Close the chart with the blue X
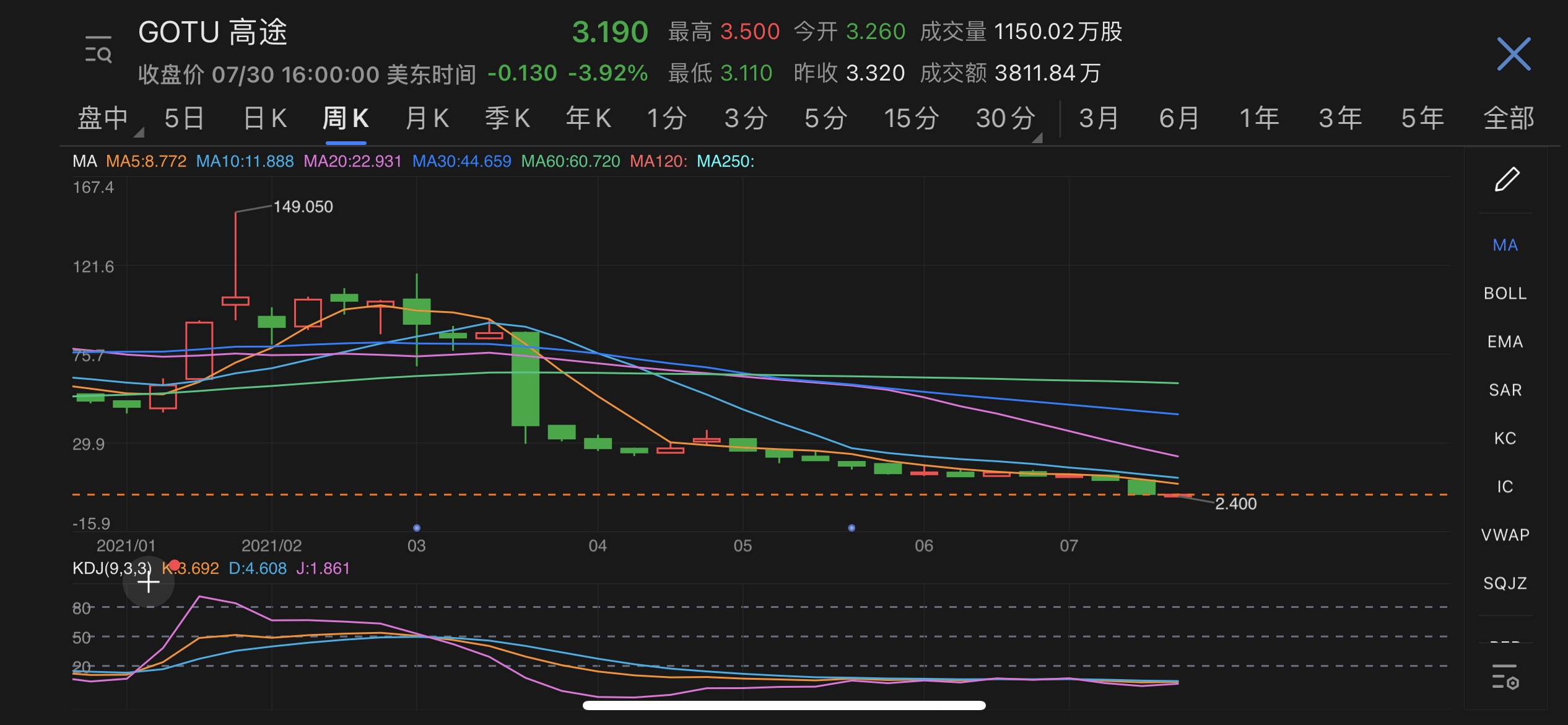Screen dimensions: 1568x725 pos(1513,54)
